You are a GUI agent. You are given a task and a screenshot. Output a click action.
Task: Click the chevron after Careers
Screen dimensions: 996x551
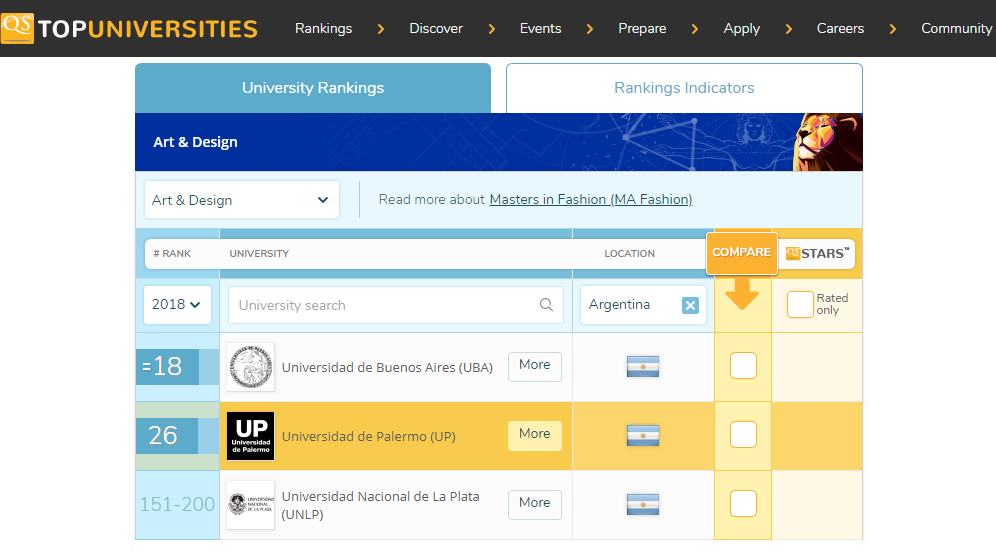point(892,29)
